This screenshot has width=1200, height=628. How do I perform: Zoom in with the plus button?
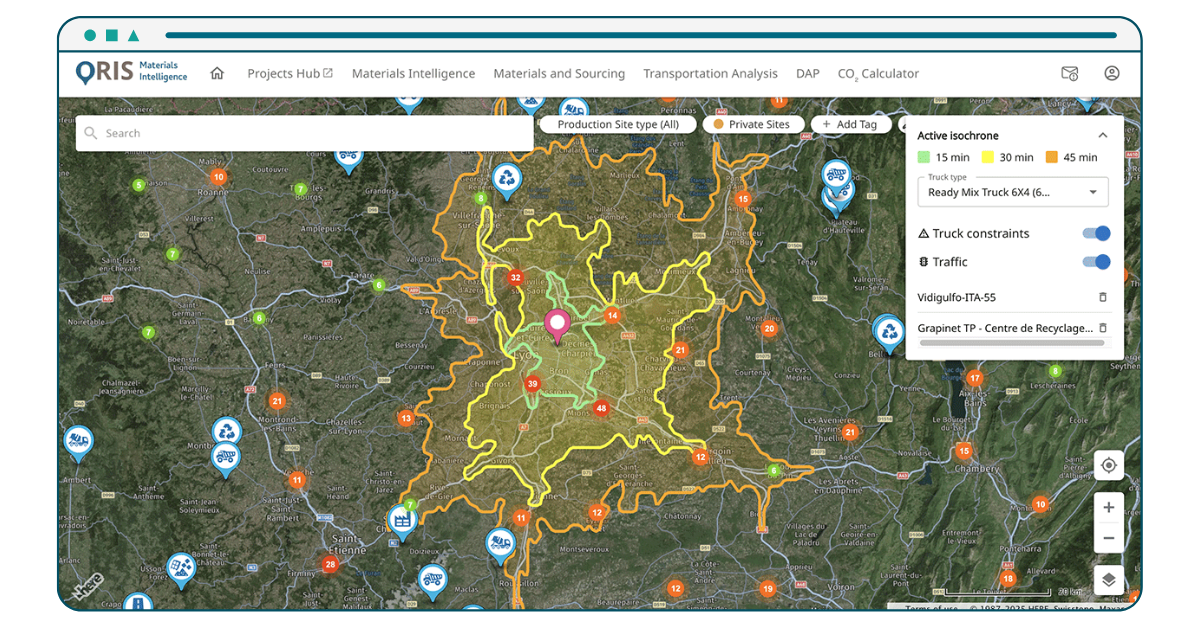point(1108,508)
